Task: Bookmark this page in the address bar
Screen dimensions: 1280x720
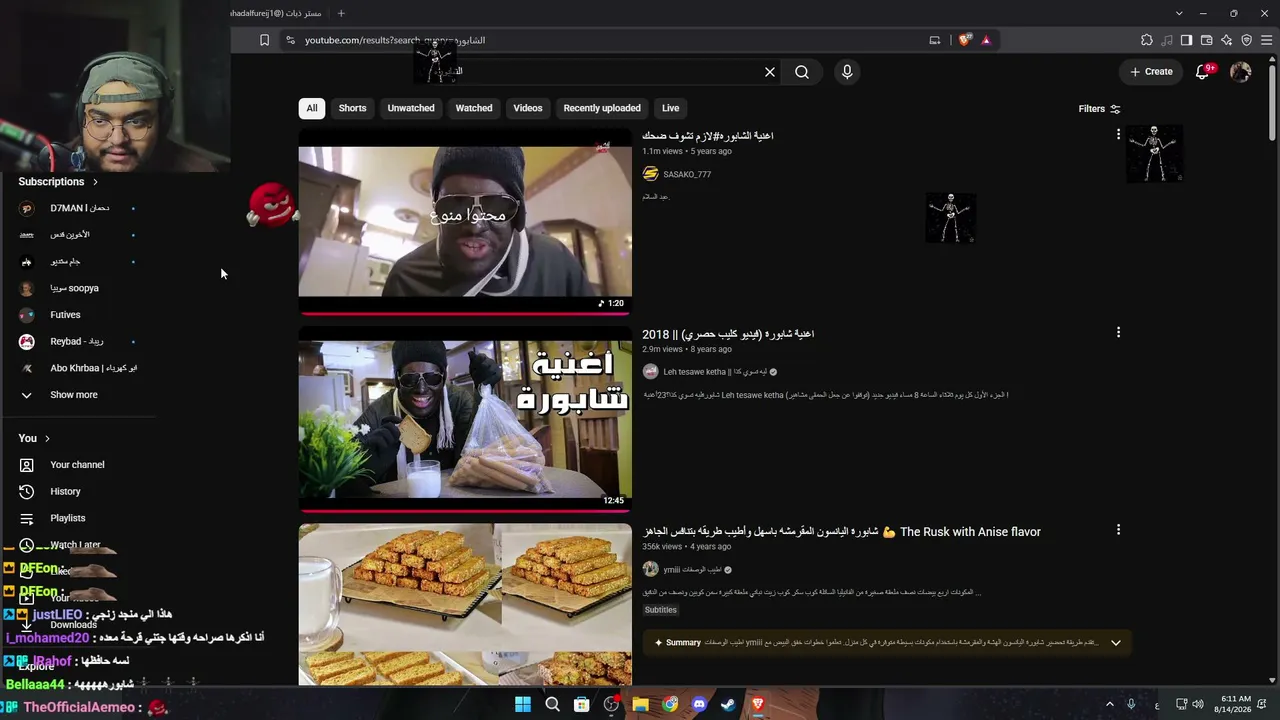Action: click(264, 40)
